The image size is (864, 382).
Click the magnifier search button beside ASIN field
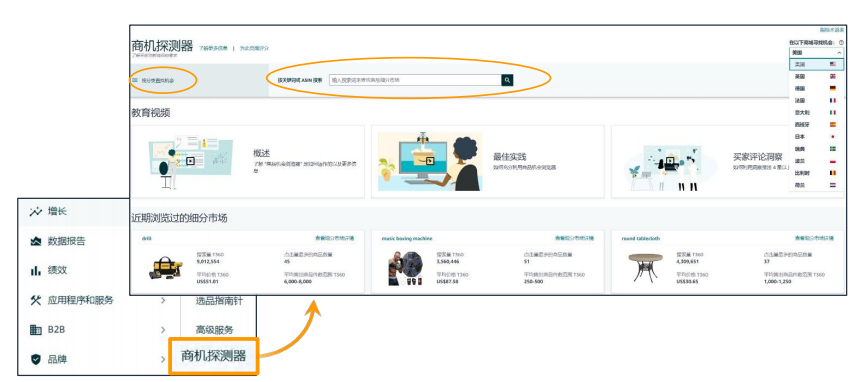click(x=507, y=80)
